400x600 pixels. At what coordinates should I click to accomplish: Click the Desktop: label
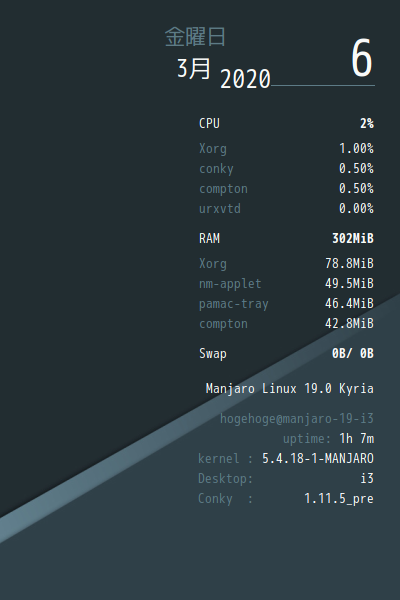click(x=225, y=479)
